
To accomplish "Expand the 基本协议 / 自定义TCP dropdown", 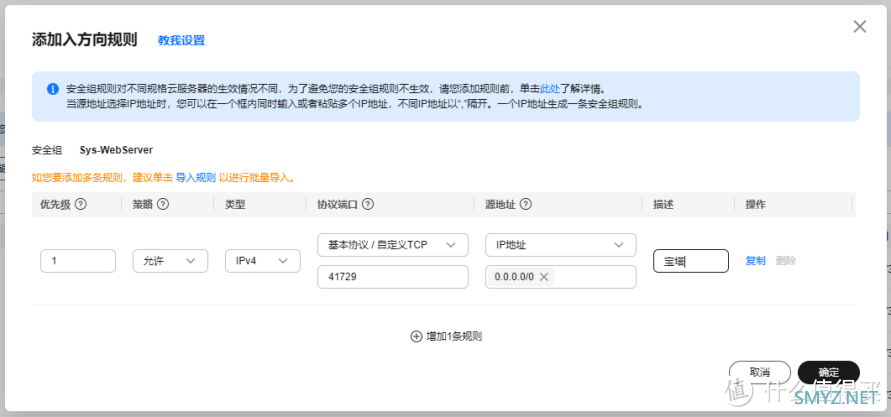I will click(x=393, y=245).
